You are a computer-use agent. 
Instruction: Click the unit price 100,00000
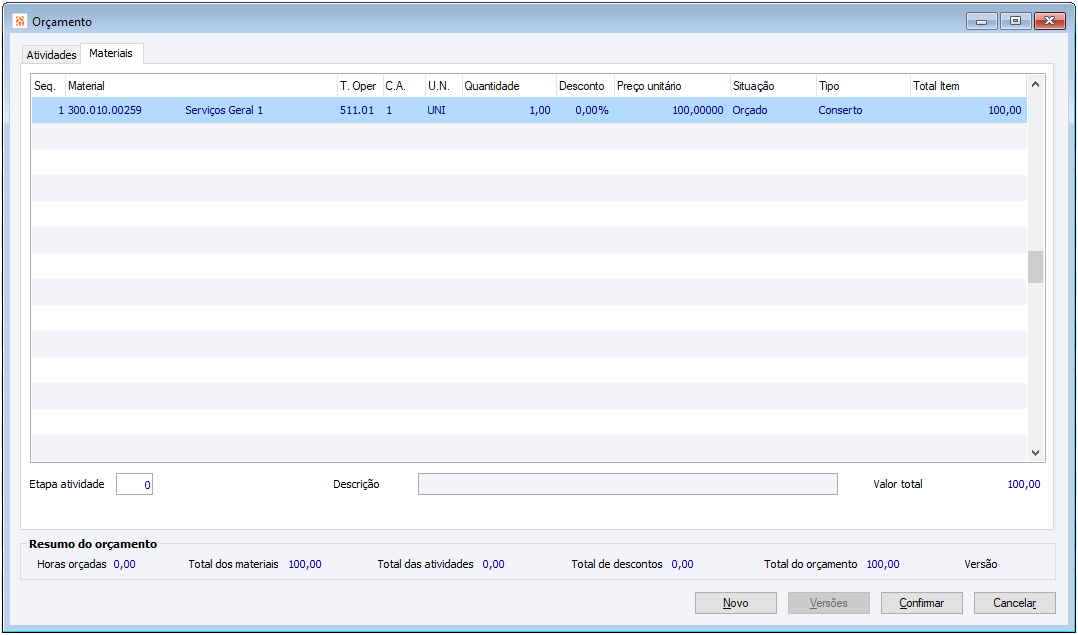698,110
